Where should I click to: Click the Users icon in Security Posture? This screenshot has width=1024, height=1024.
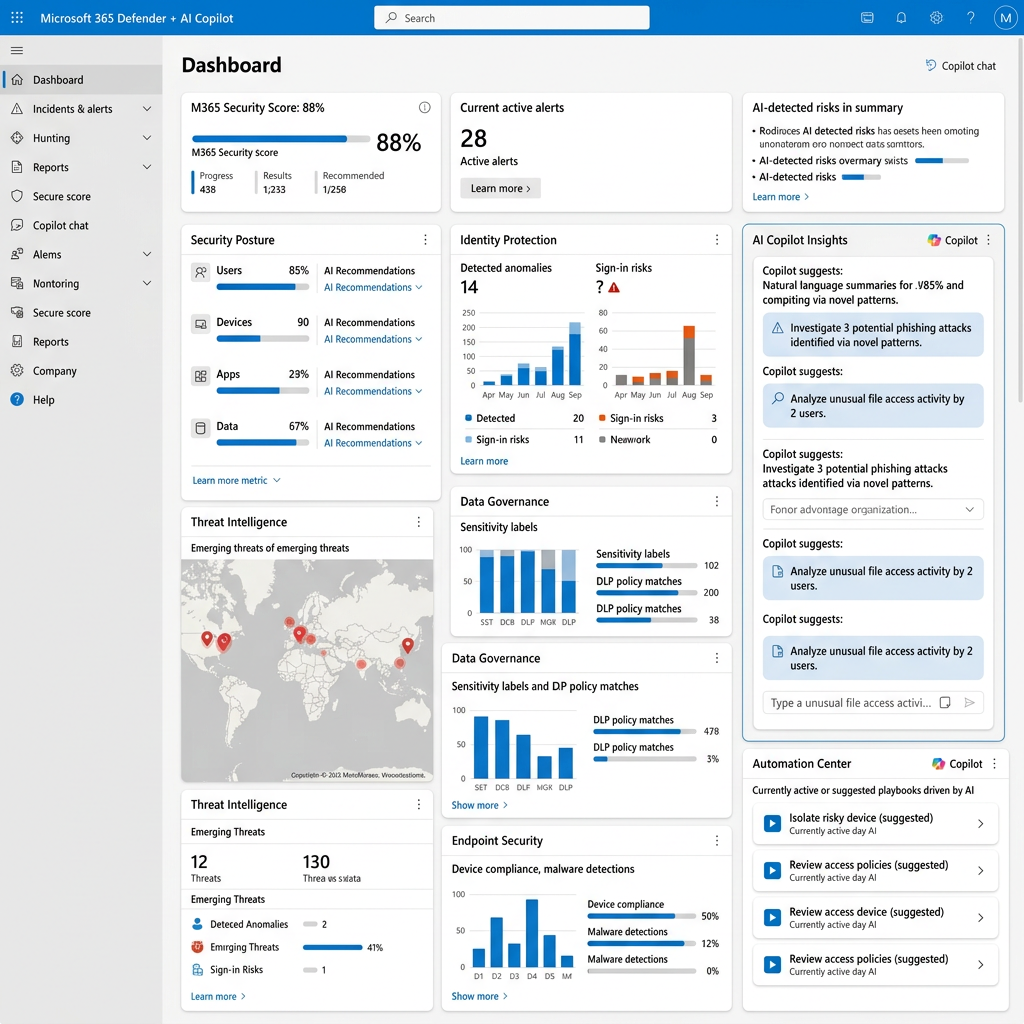tap(200, 272)
